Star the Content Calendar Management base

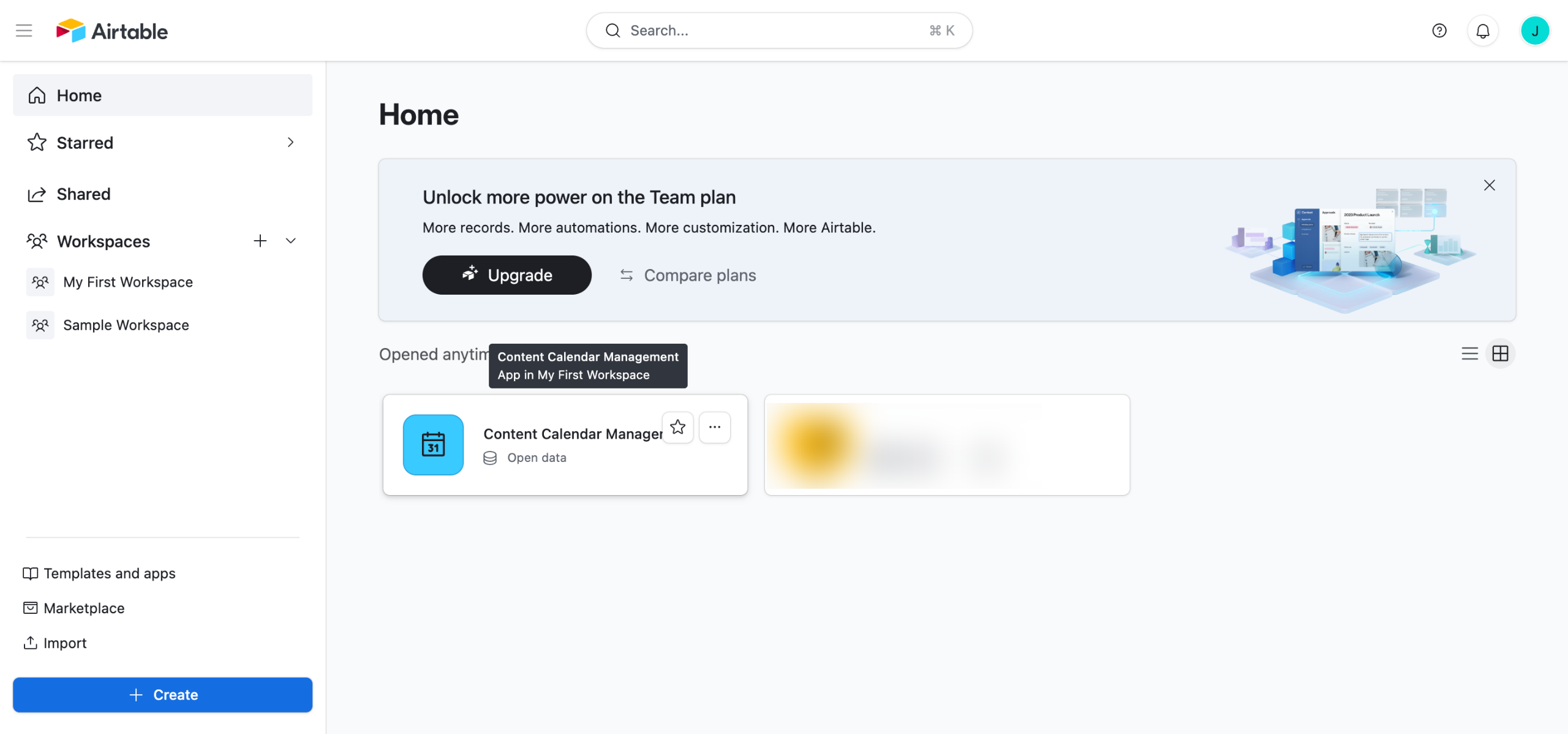tap(677, 427)
